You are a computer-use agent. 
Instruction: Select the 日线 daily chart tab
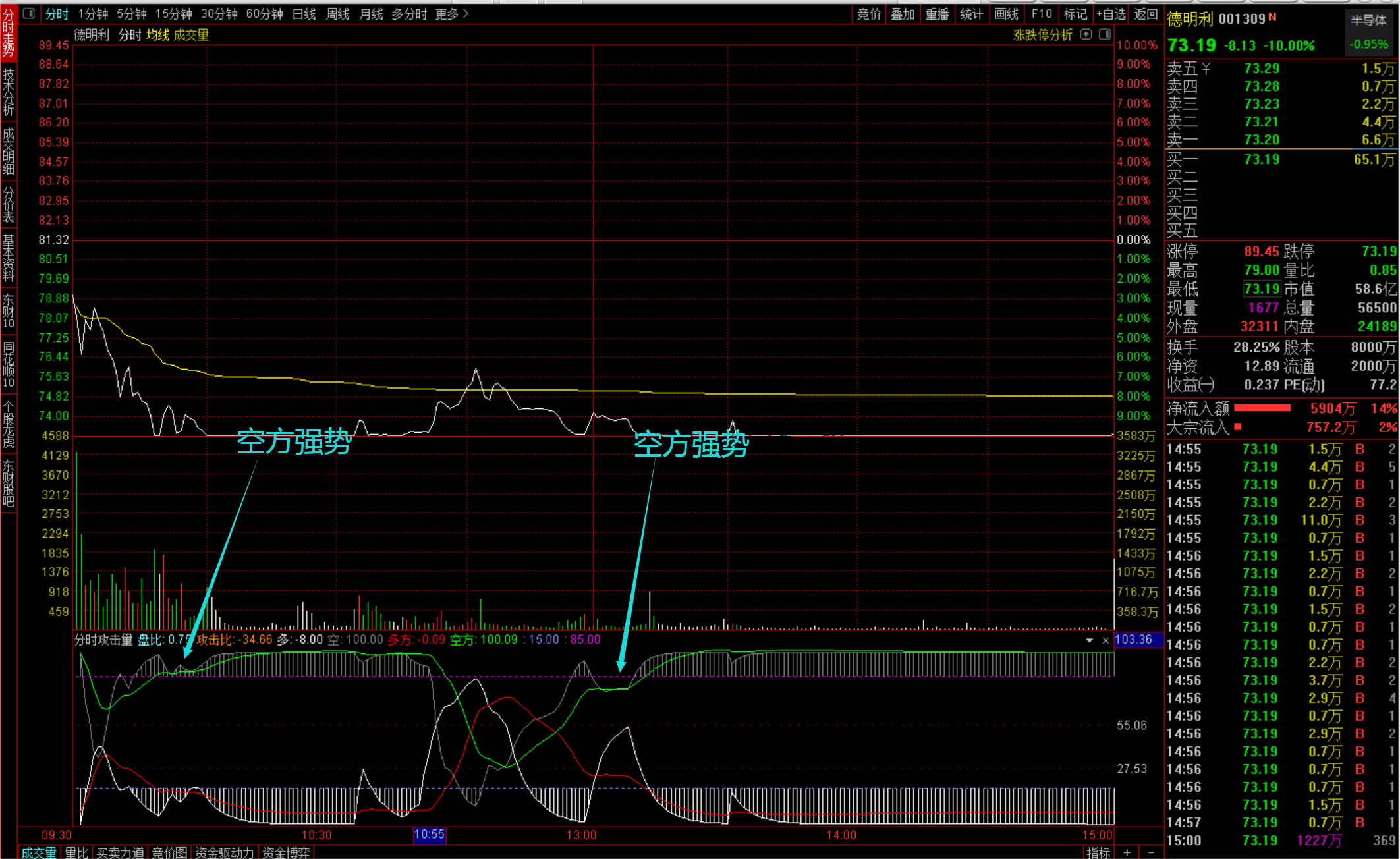click(x=304, y=14)
